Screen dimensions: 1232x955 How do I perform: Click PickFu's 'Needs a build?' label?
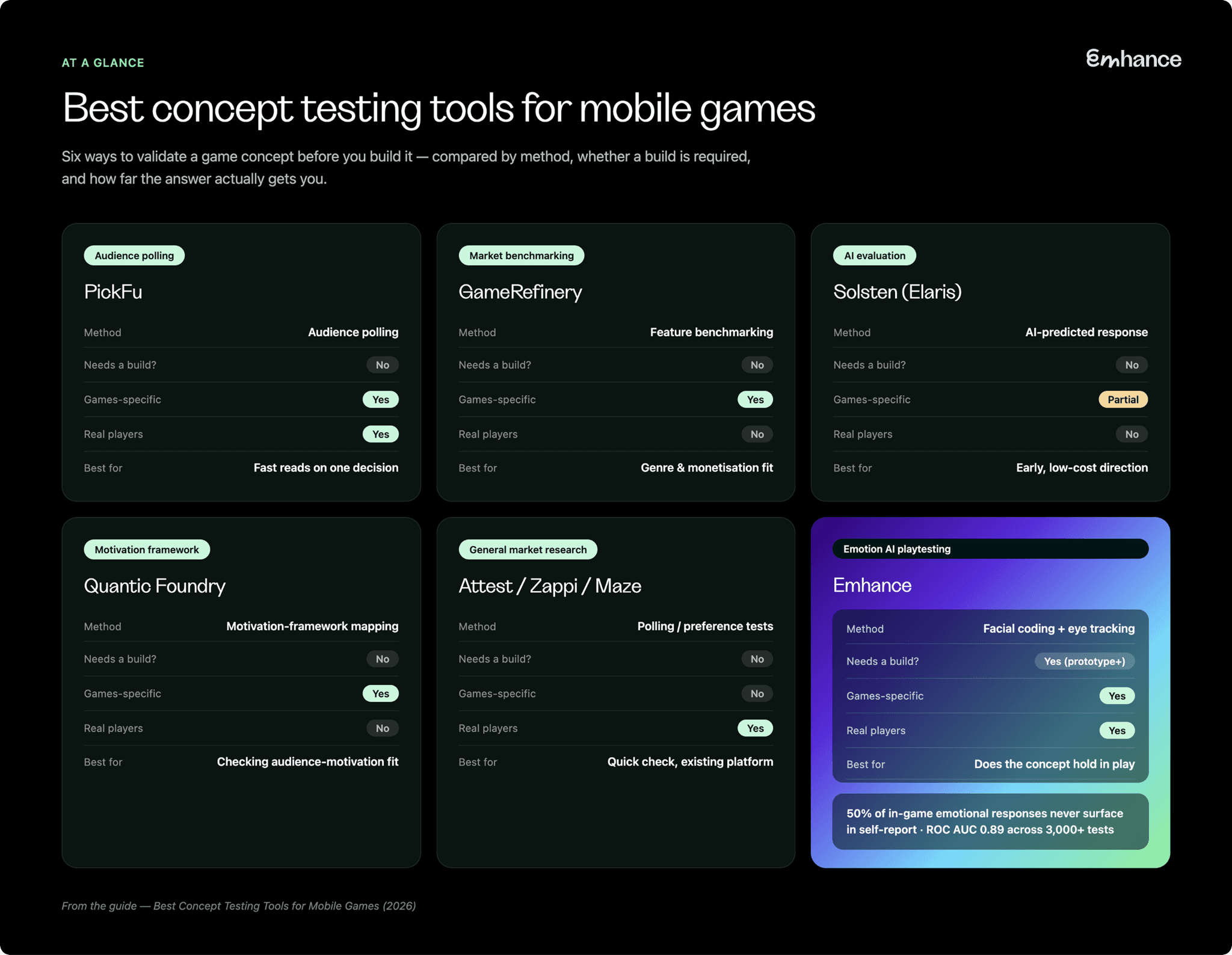[120, 365]
